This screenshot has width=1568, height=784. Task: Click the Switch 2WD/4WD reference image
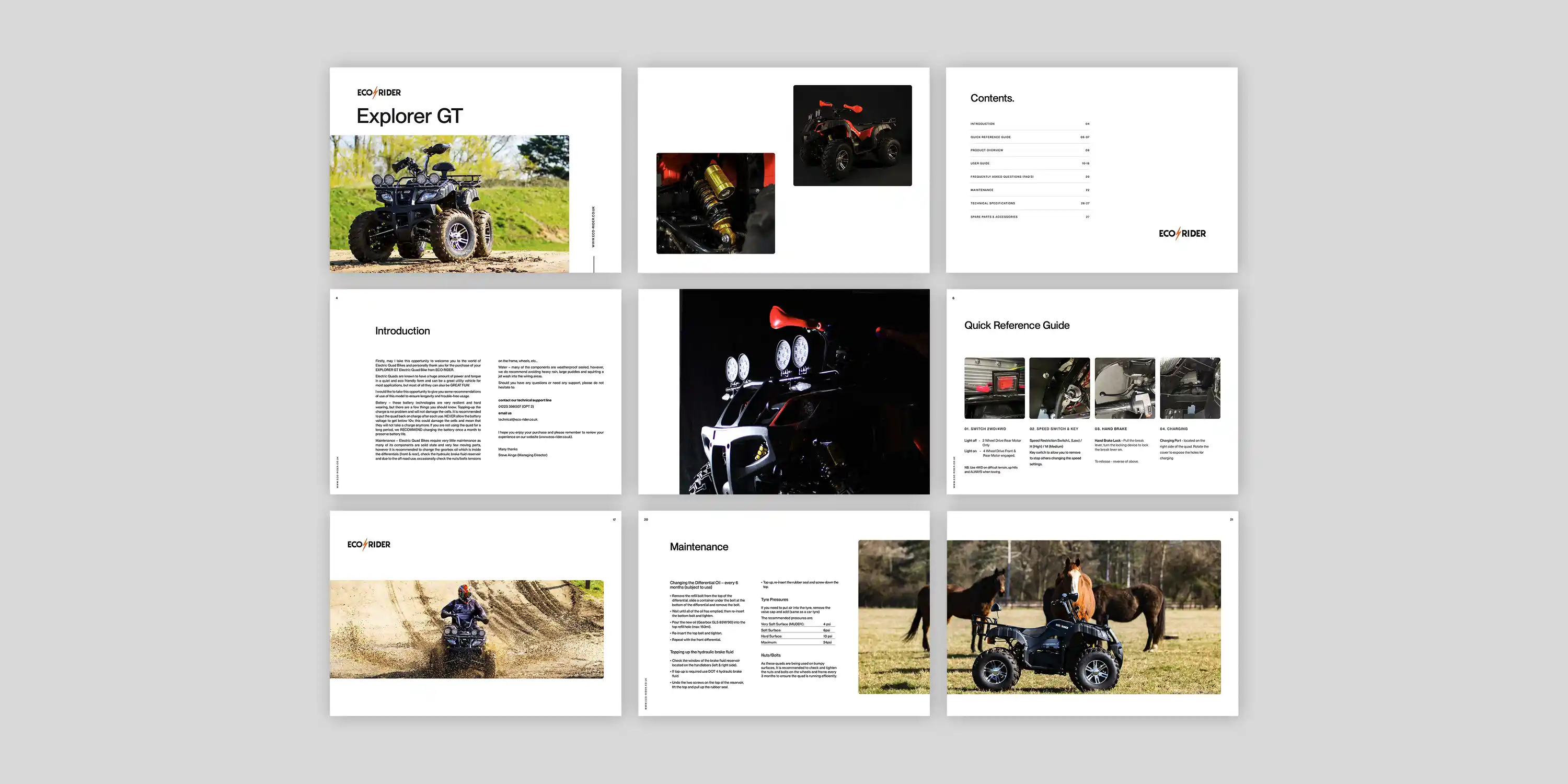pyautogui.click(x=994, y=388)
